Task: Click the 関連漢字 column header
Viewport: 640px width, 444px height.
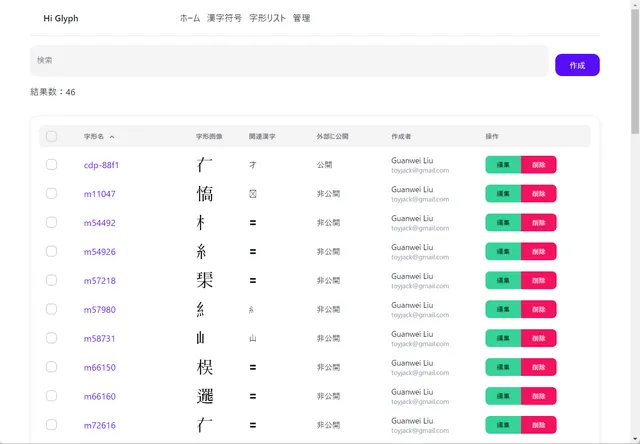Action: tap(262, 136)
